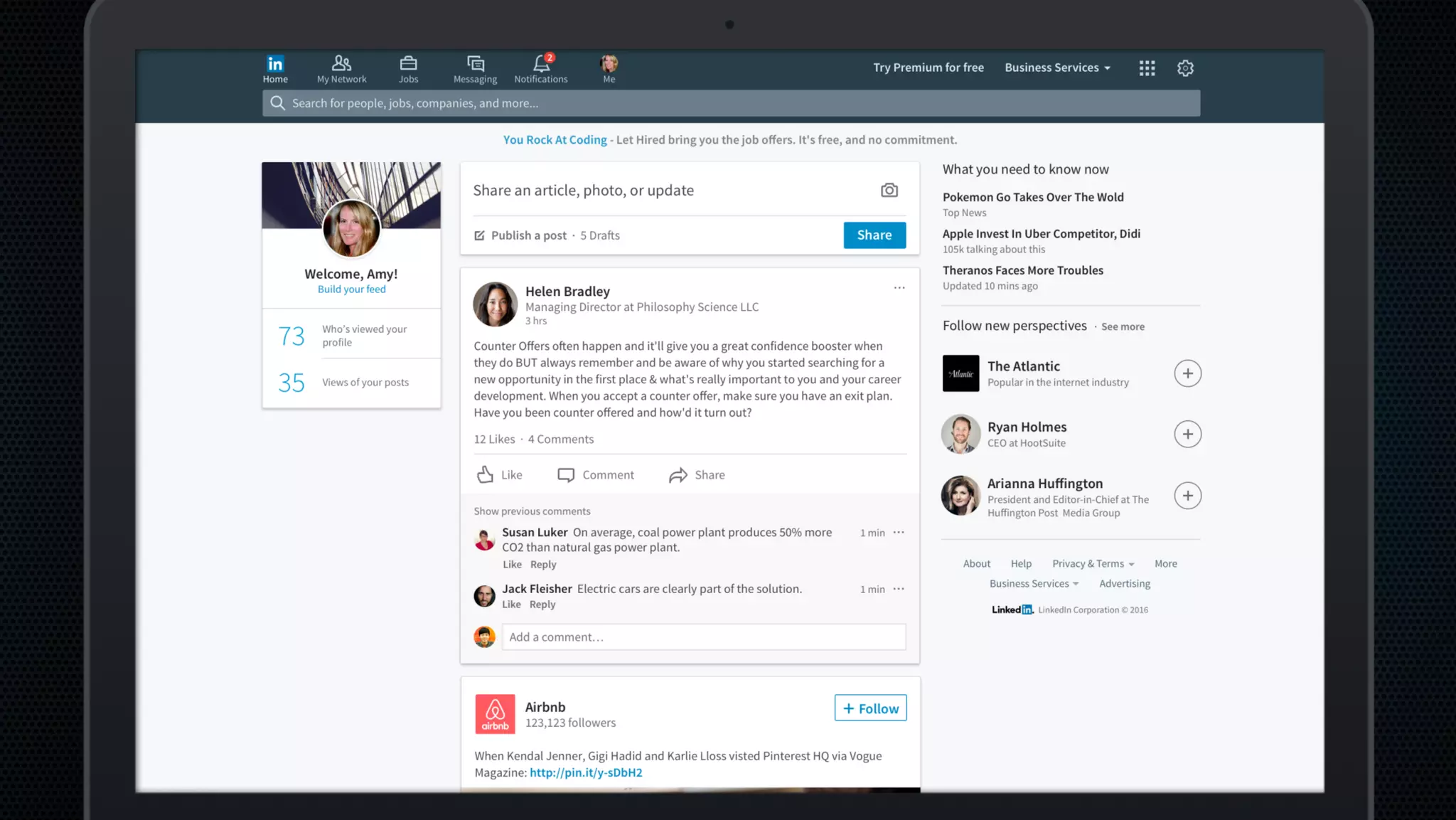Screen dimensions: 1456x820
Task: Go to the Home tab
Action: (x=275, y=69)
